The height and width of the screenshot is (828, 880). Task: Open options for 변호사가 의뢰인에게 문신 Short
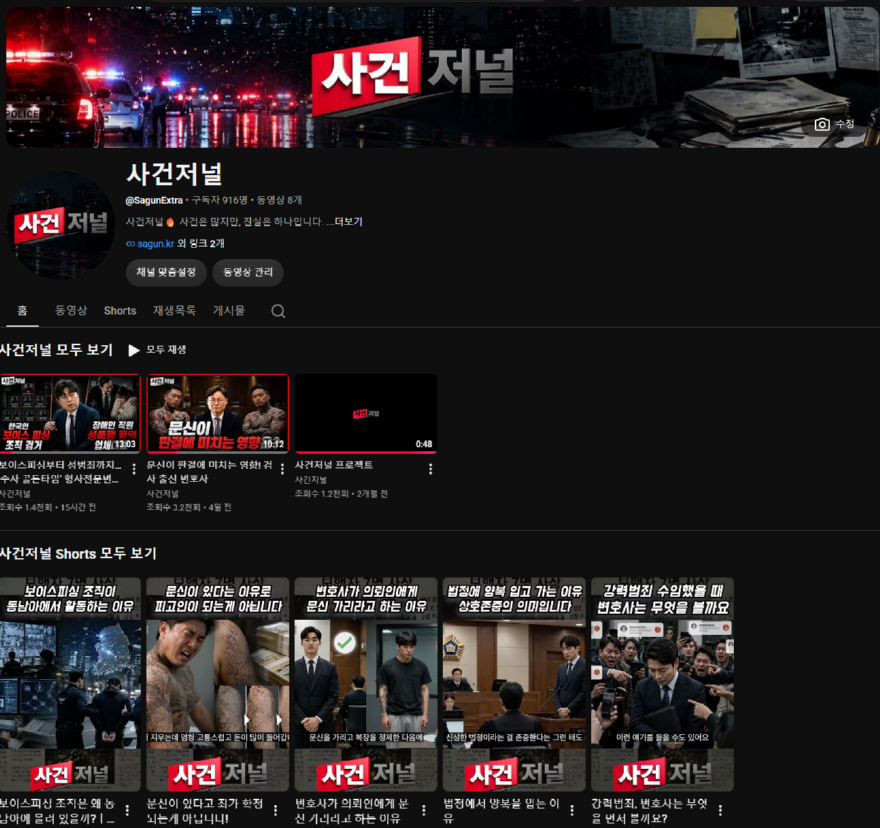click(424, 810)
